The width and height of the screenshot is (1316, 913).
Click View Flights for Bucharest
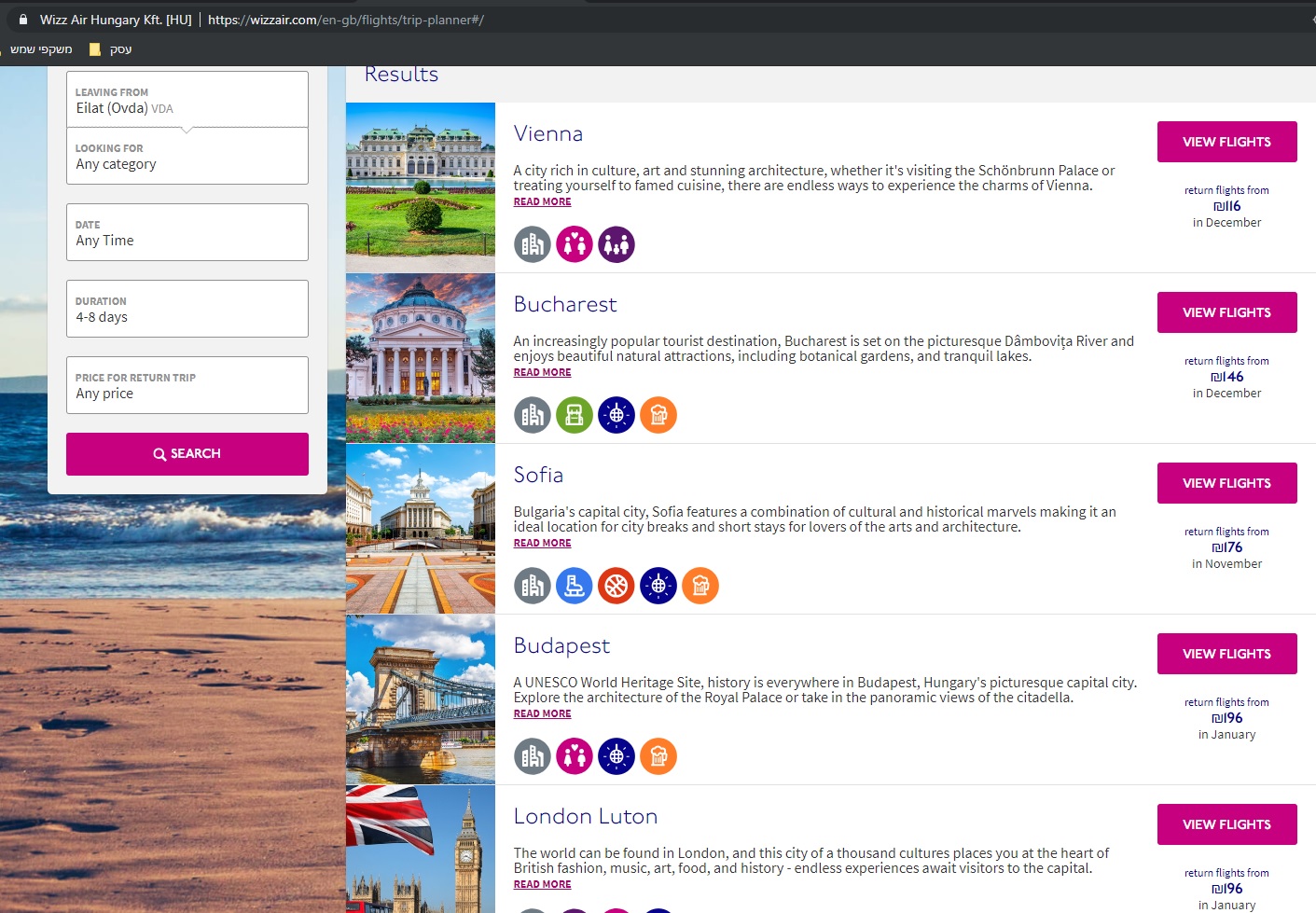[x=1227, y=312]
